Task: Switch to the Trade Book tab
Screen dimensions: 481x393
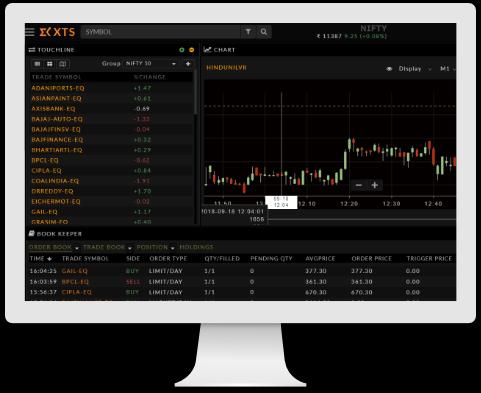Action: click(x=104, y=247)
